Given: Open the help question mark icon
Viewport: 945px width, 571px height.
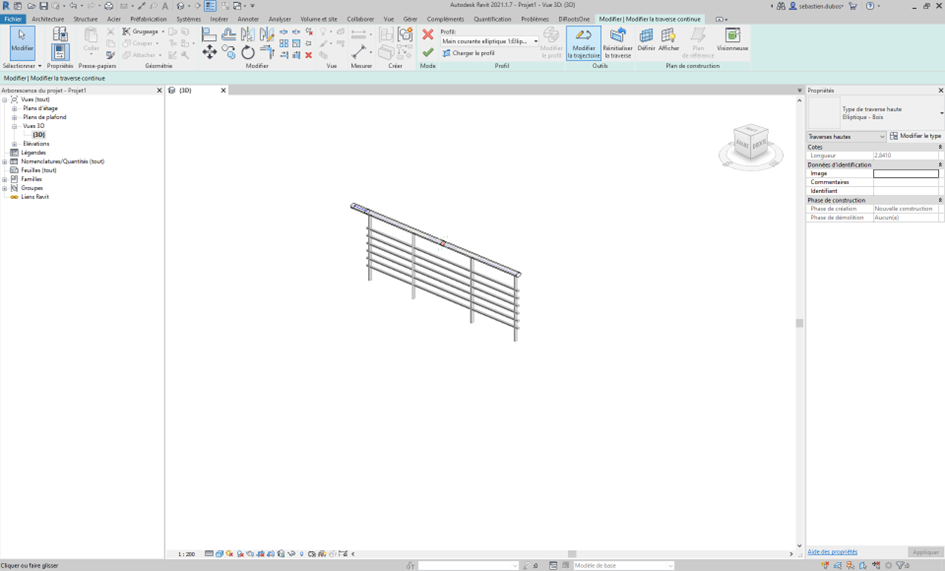Looking at the screenshot, I should [870, 5].
